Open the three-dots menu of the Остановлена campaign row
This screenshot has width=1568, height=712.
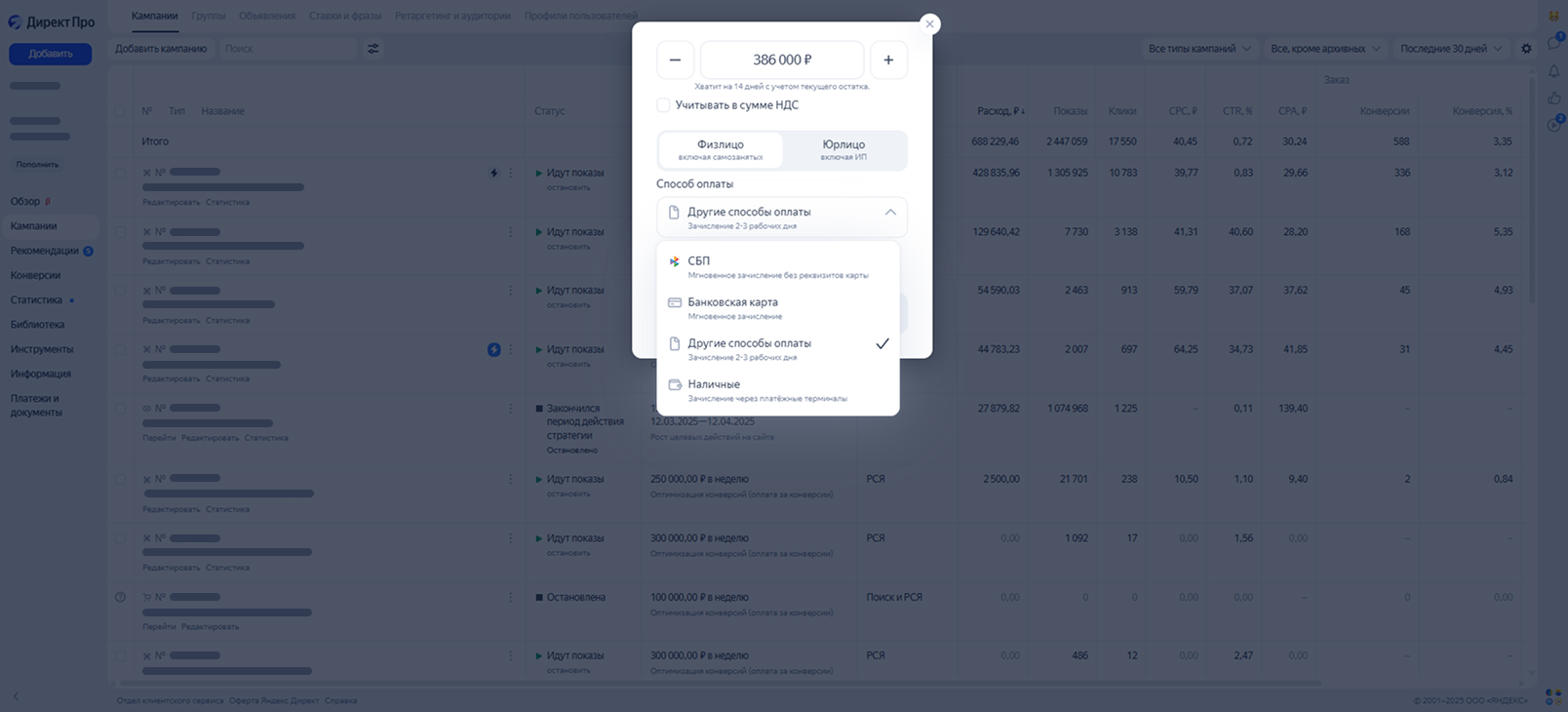pos(510,597)
